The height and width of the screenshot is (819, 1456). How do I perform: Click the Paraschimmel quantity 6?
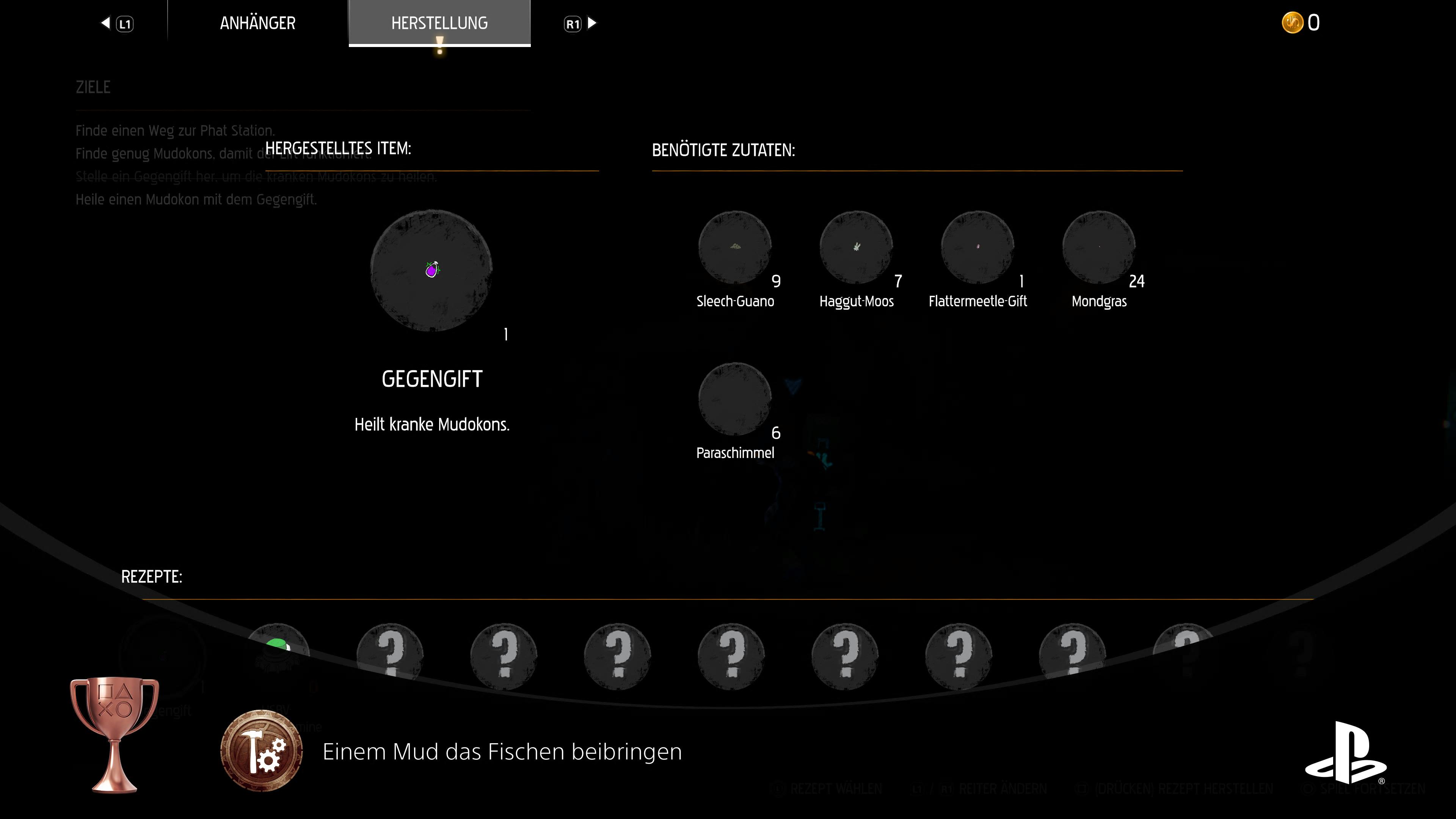pos(776,433)
